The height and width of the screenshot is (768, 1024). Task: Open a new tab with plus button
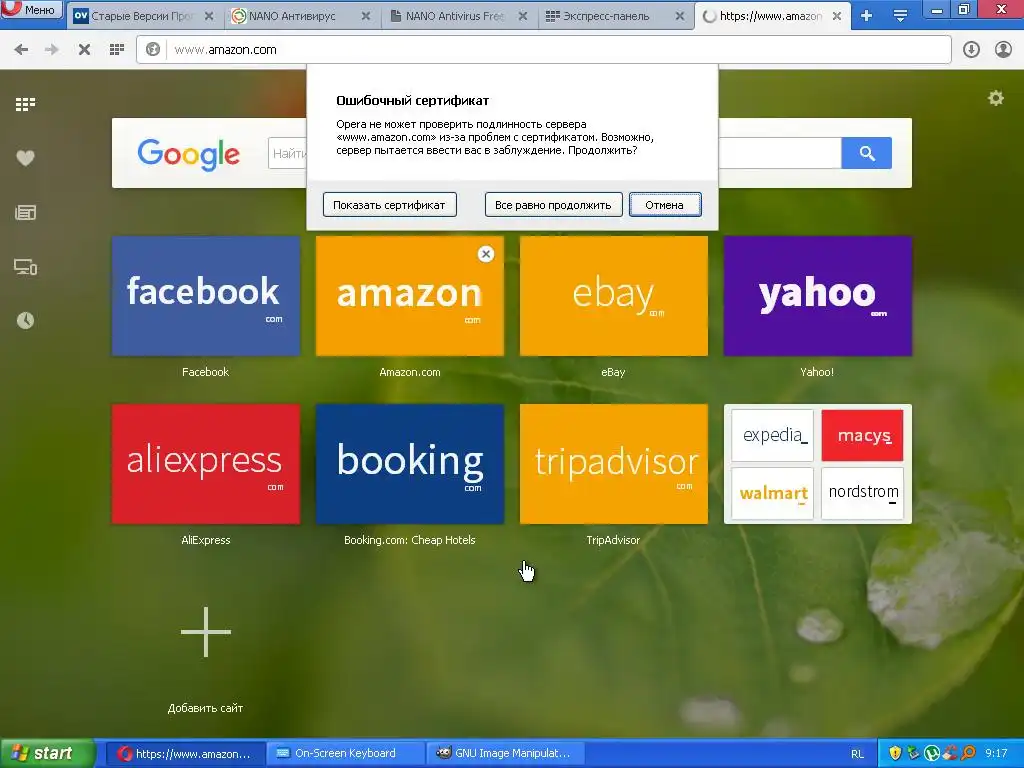[x=867, y=16]
